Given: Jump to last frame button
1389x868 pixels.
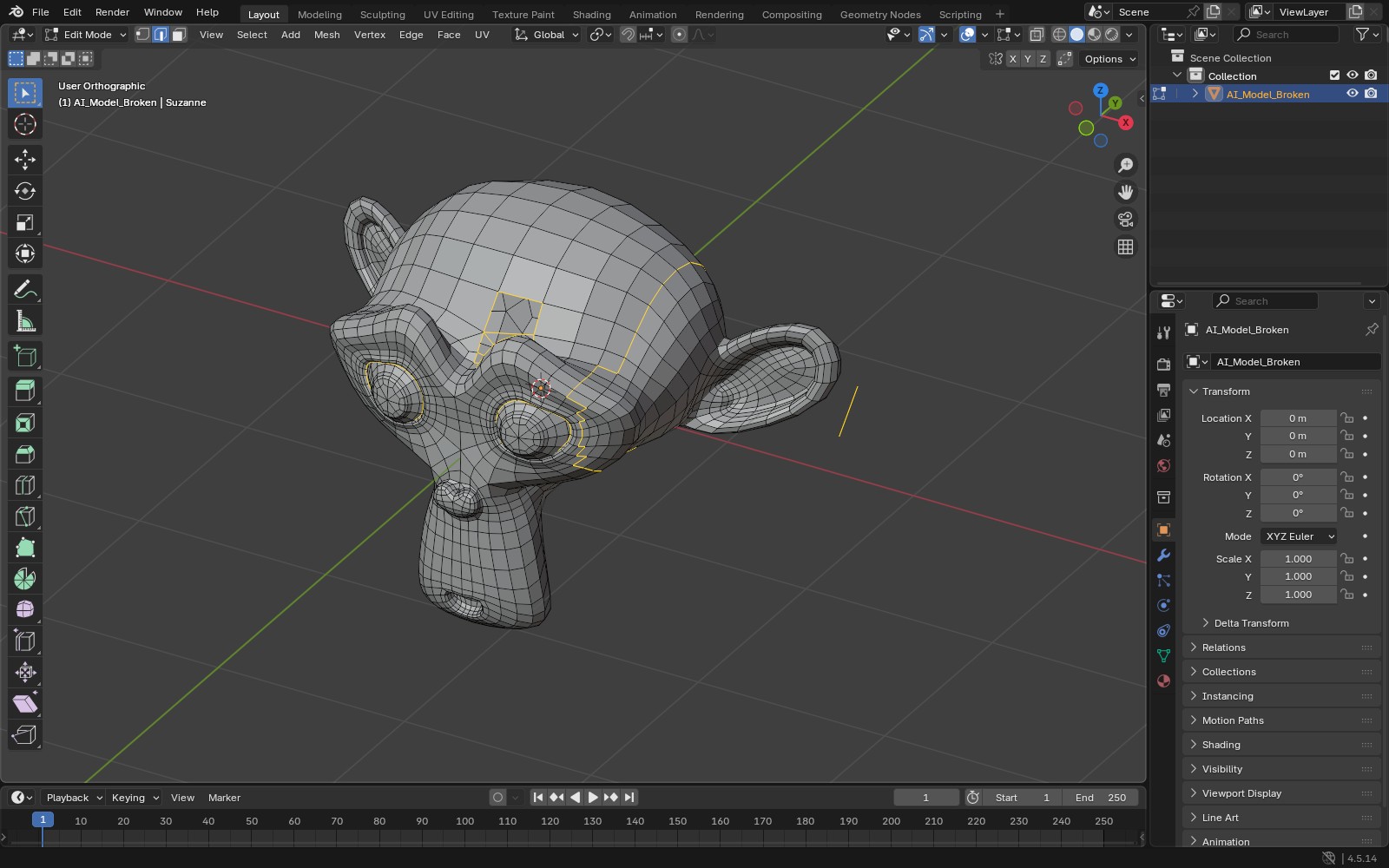Looking at the screenshot, I should (629, 798).
